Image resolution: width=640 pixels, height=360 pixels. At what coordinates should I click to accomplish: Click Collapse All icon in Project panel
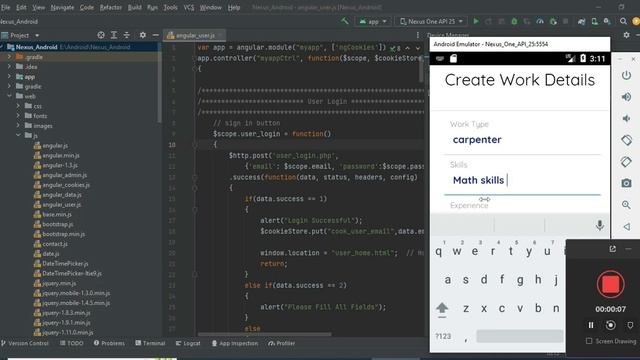click(127, 35)
